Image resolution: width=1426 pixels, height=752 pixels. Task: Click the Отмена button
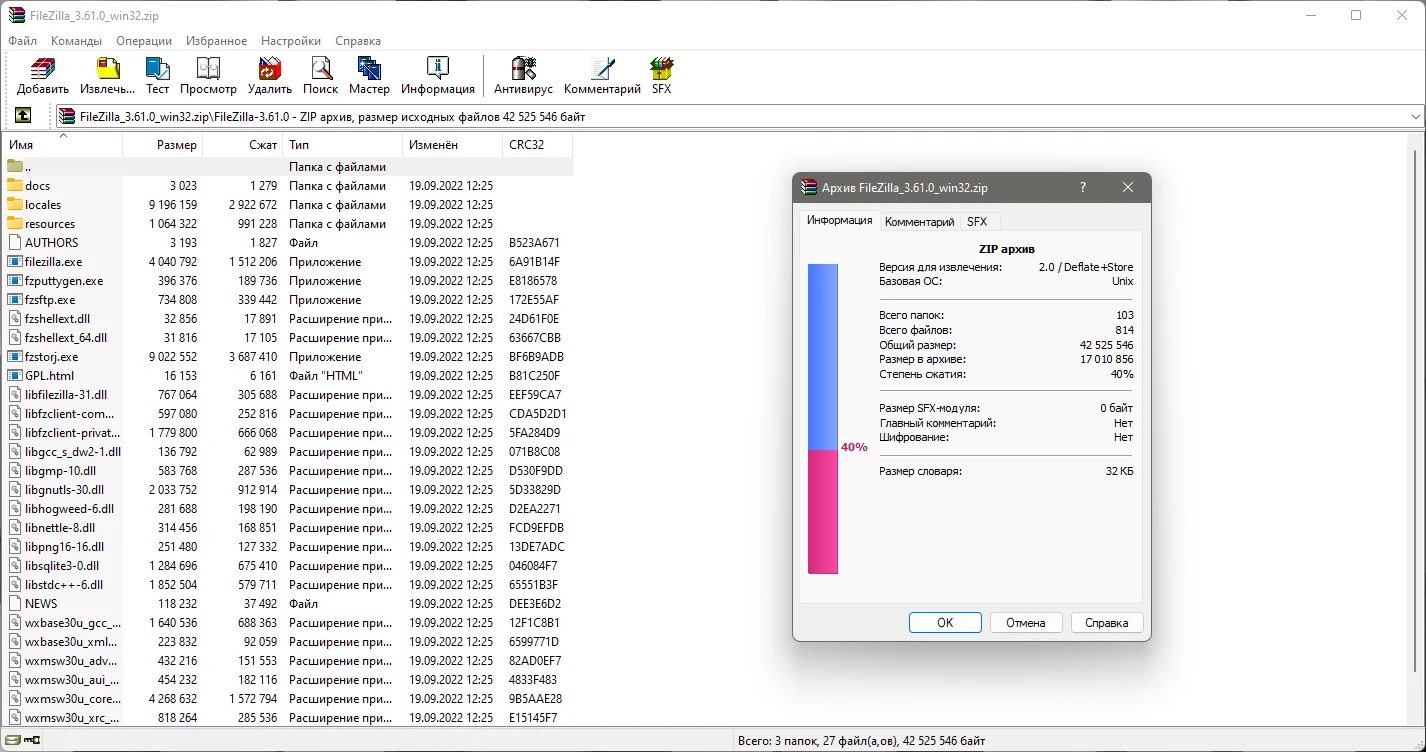click(x=1026, y=622)
